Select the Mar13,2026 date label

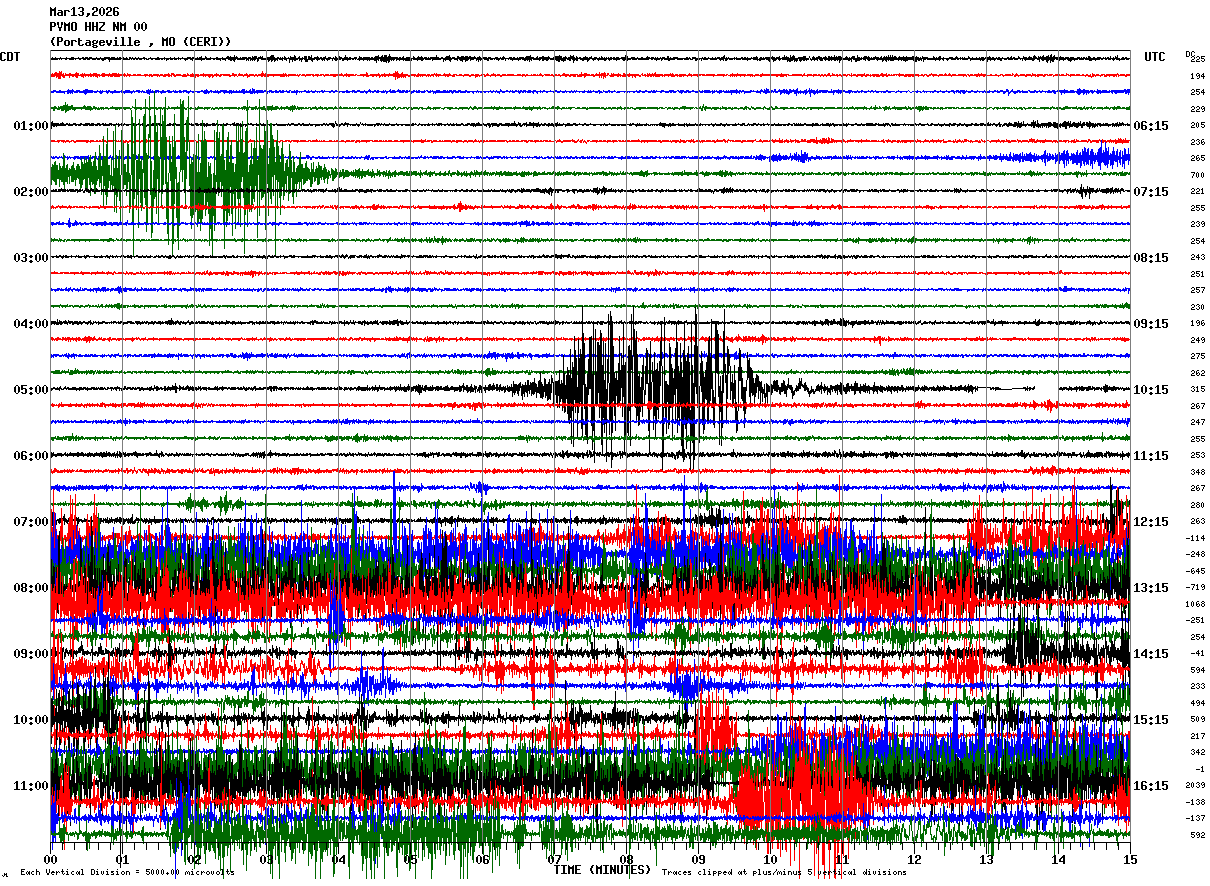point(84,12)
